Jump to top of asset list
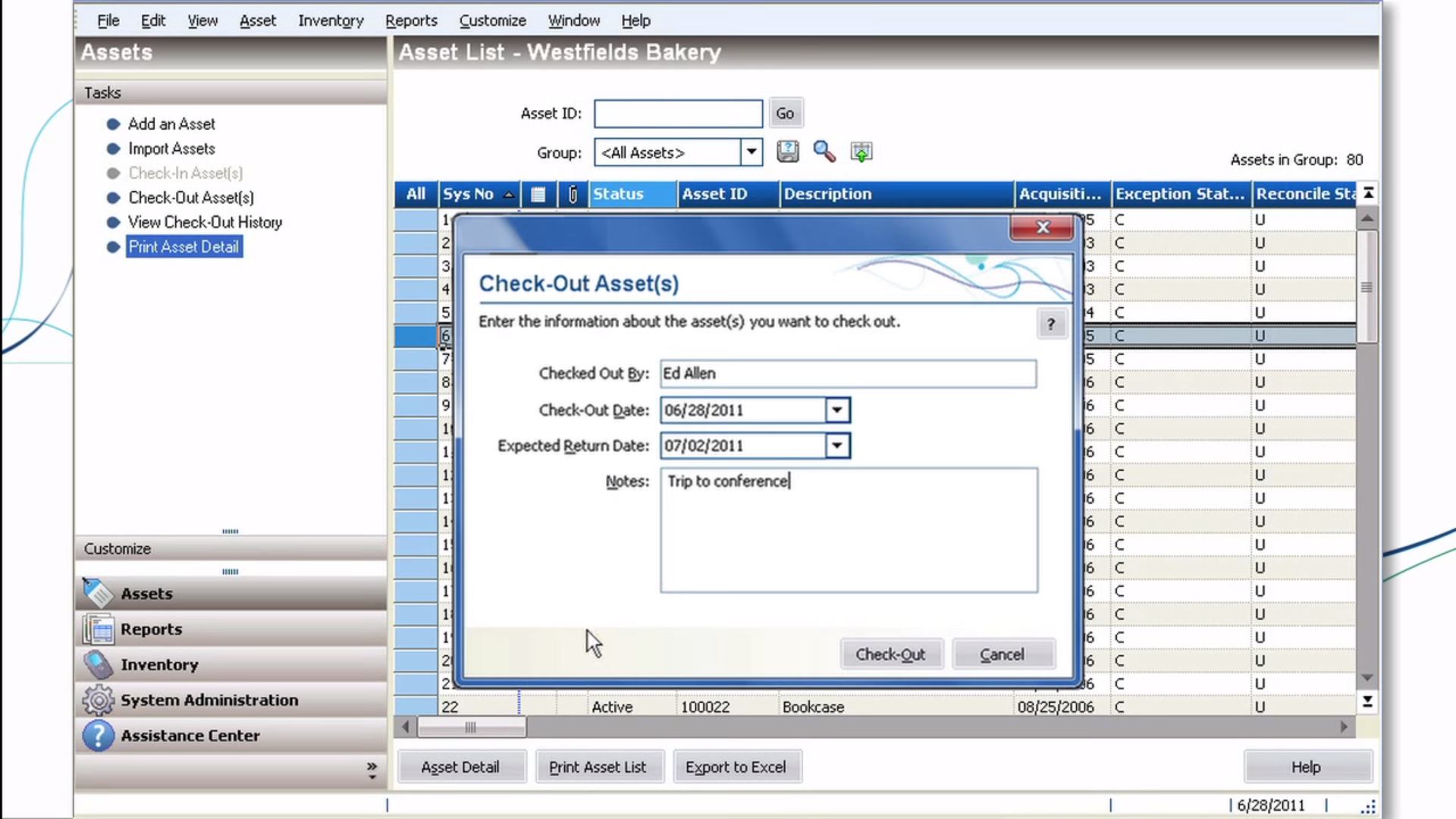The height and width of the screenshot is (819, 1456). [1368, 193]
